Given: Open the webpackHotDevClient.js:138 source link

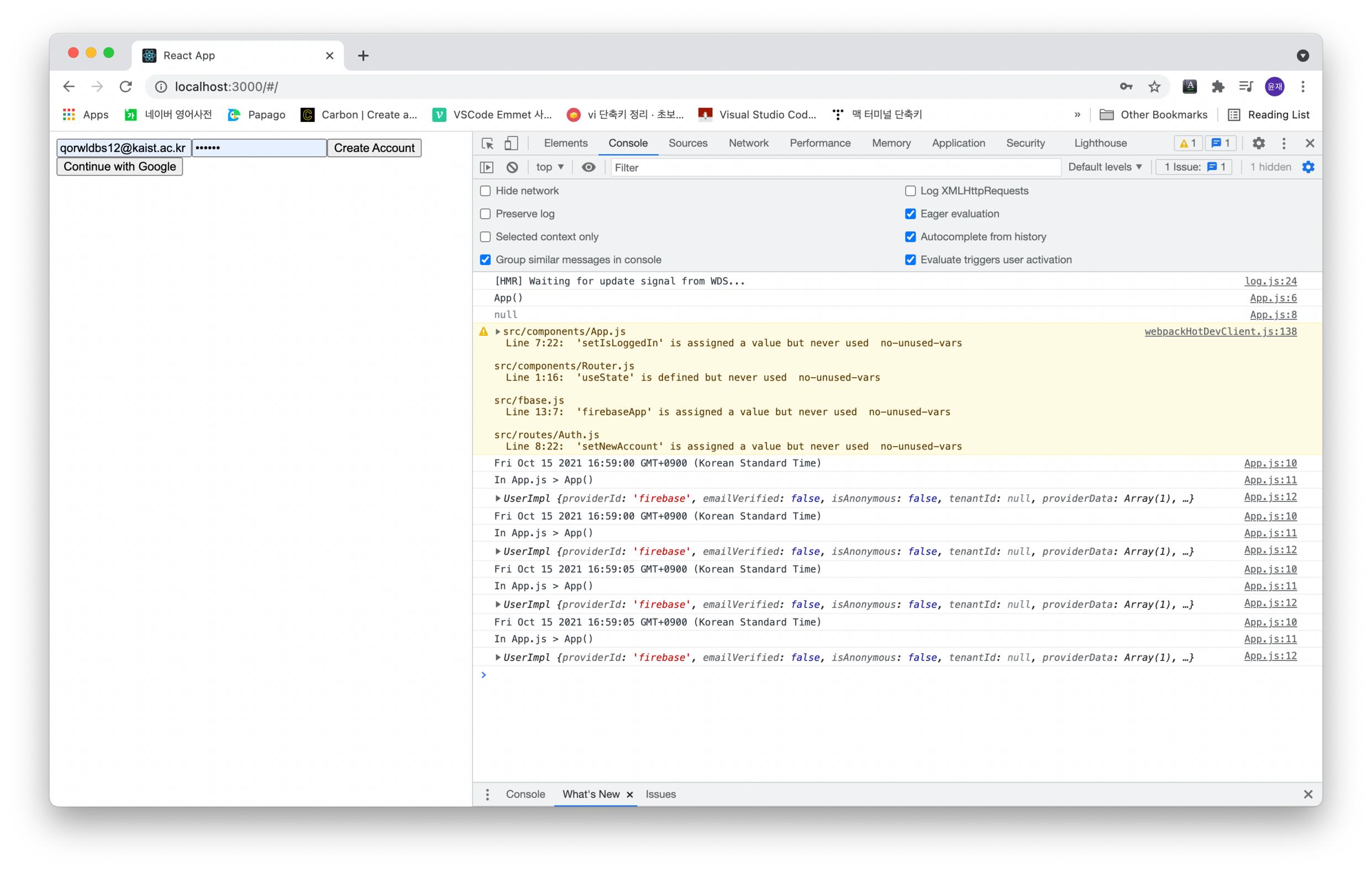Looking at the screenshot, I should point(1221,331).
